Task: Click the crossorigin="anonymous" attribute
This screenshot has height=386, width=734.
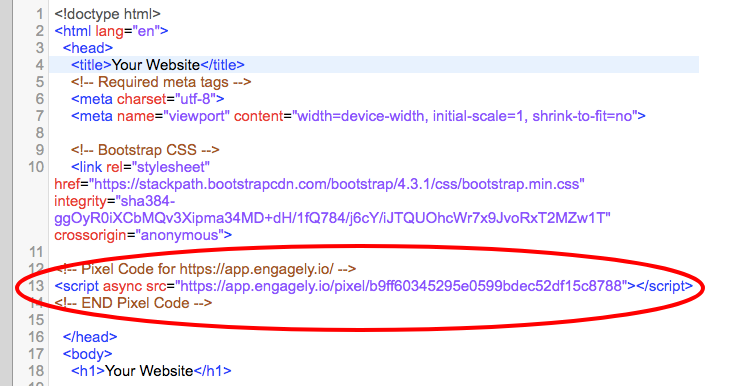Action: coord(143,234)
